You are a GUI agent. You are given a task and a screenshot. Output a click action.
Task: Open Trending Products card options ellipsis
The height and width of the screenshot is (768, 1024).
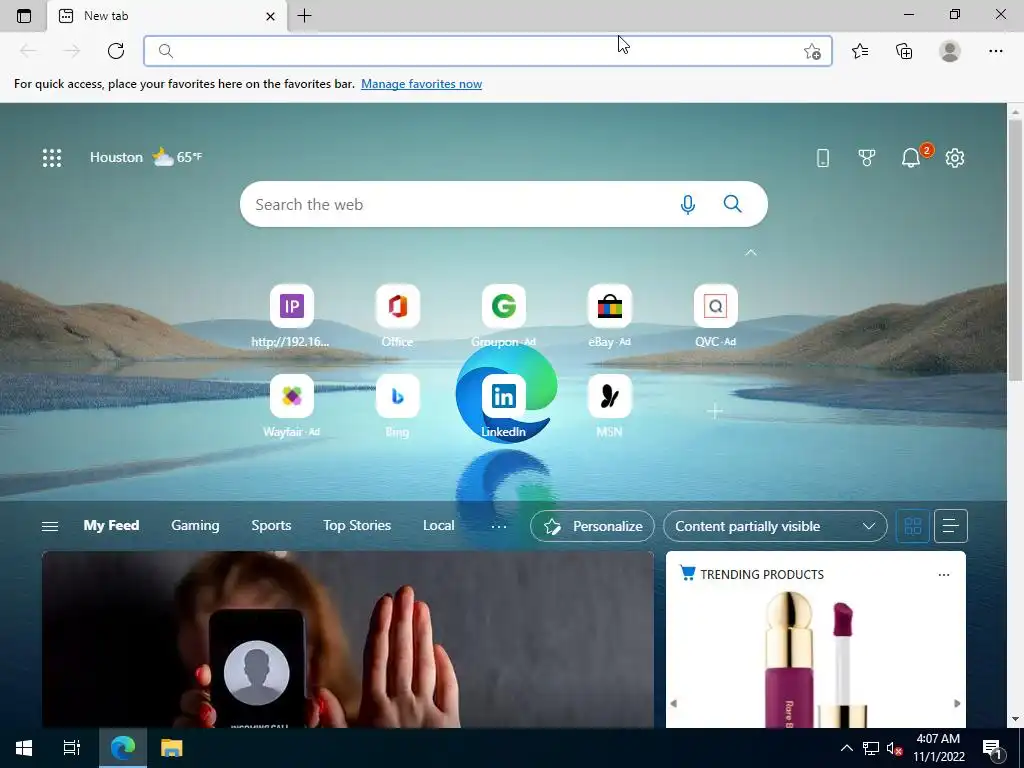[944, 575]
